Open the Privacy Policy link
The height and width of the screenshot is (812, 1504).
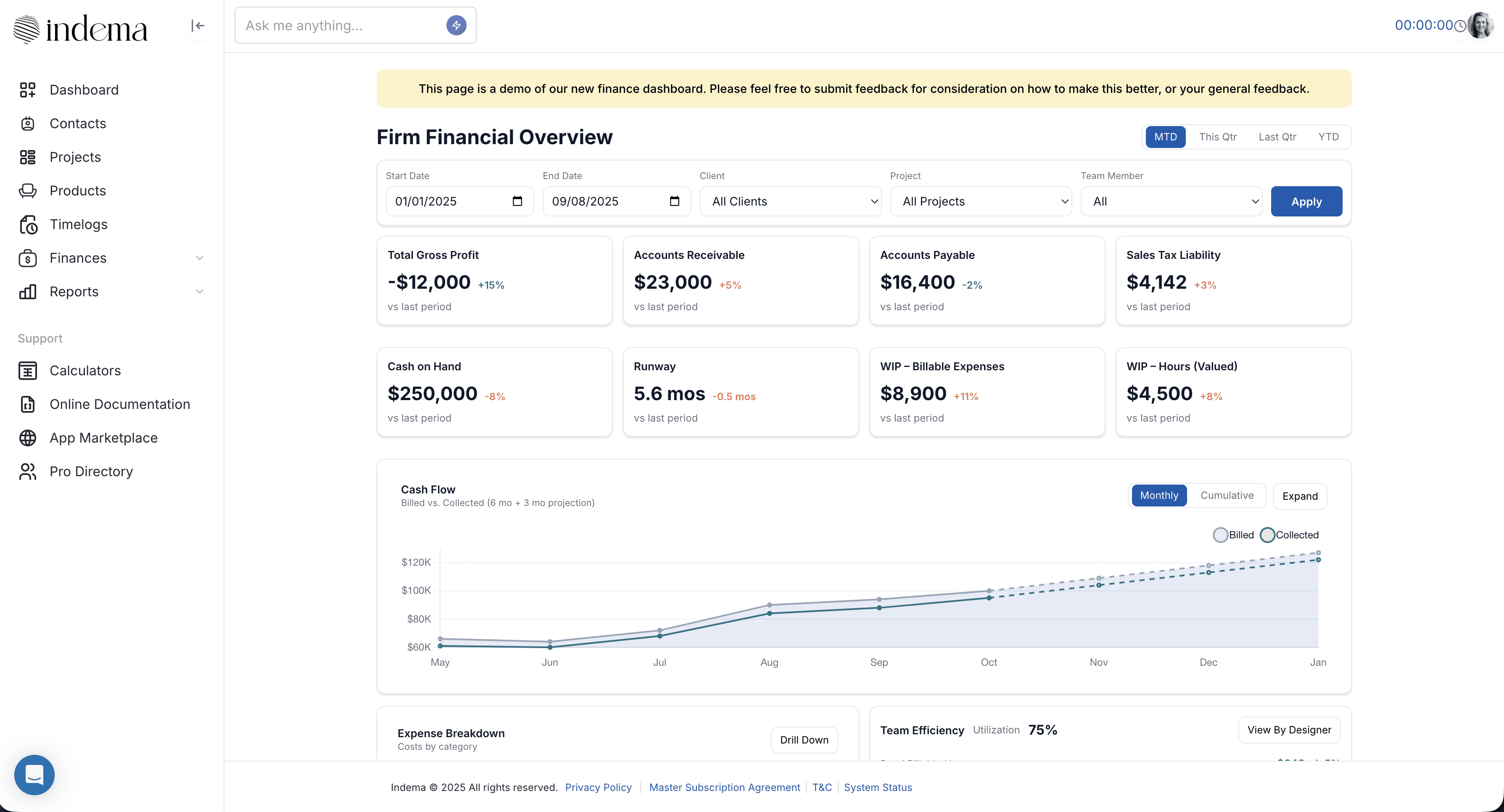[598, 787]
